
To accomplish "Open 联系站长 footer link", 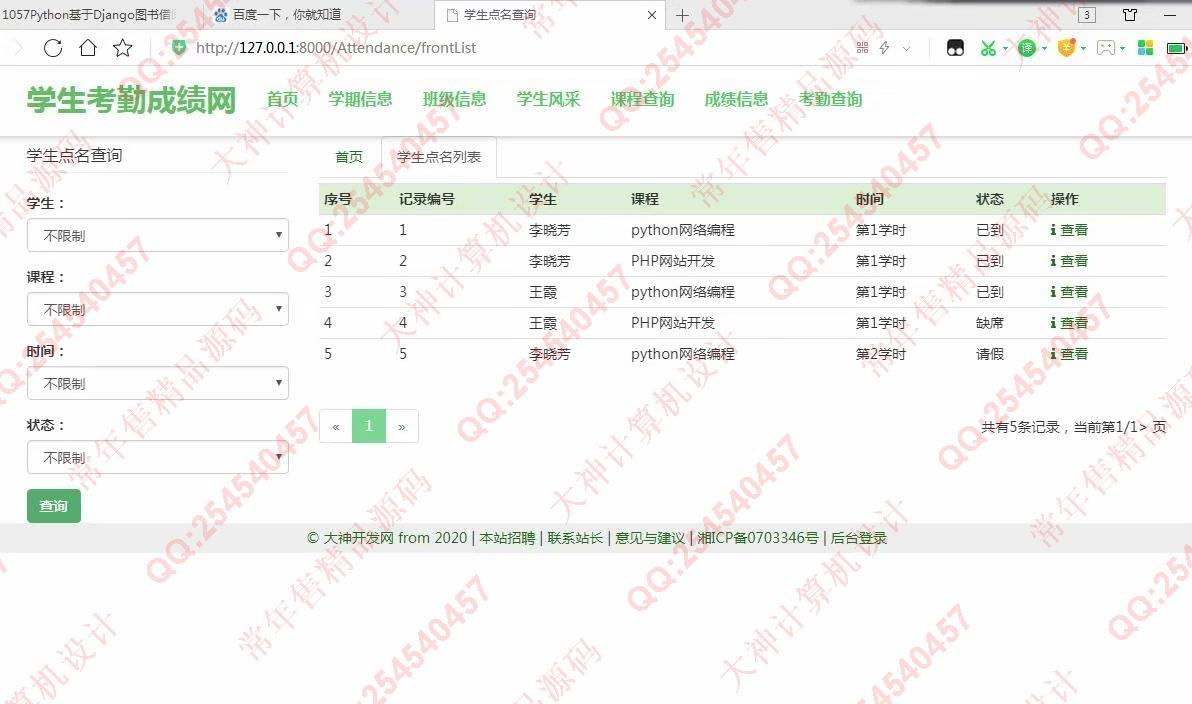I will 575,538.
